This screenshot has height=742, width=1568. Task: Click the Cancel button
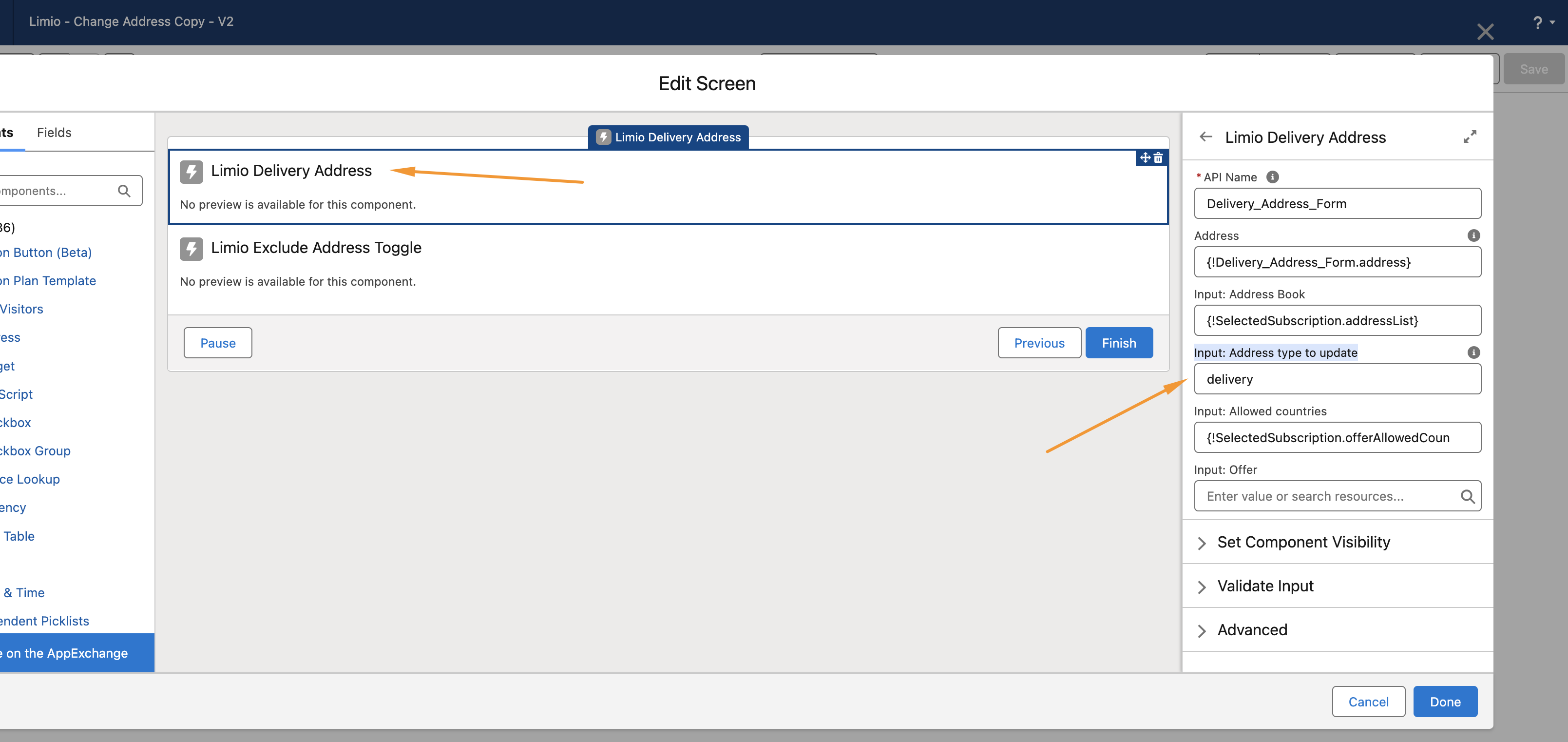coord(1368,702)
